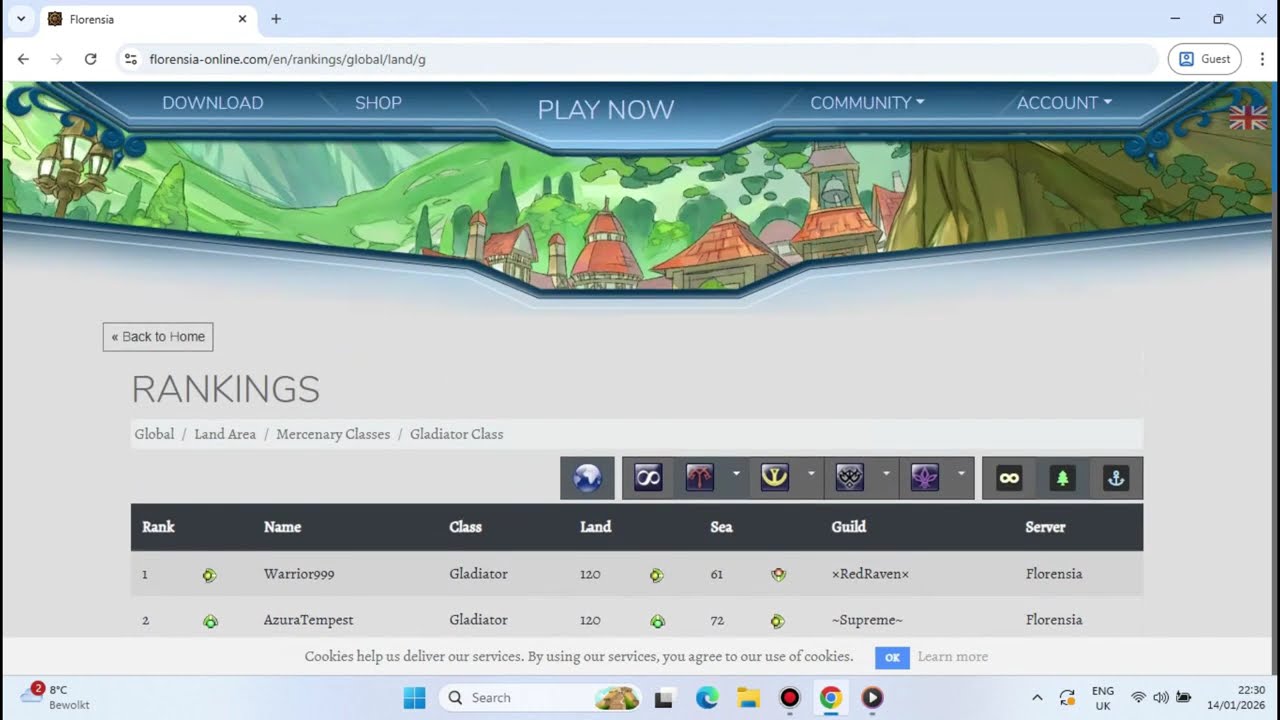This screenshot has width=1280, height=720.
Task: Select the global server globe icon
Action: (x=587, y=478)
